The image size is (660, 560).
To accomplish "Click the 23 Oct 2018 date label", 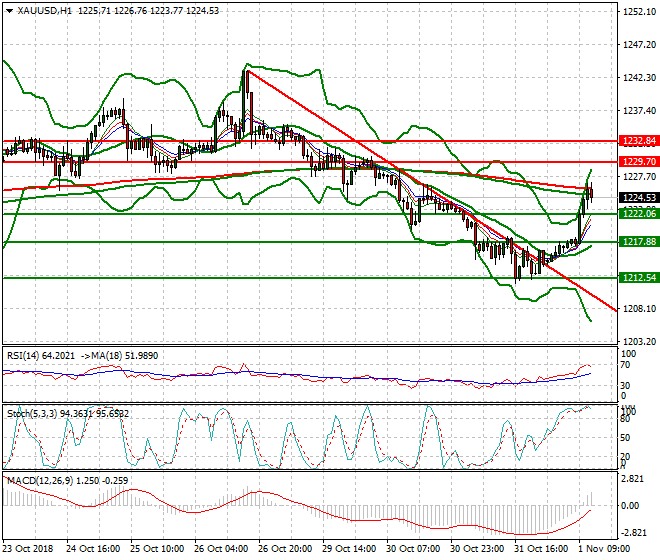I will click(28, 549).
